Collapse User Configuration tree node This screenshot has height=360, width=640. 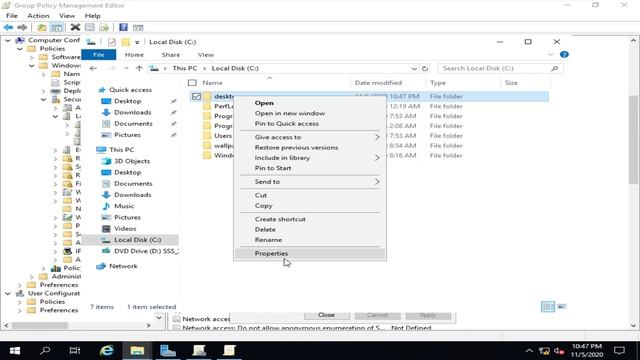point(8,293)
